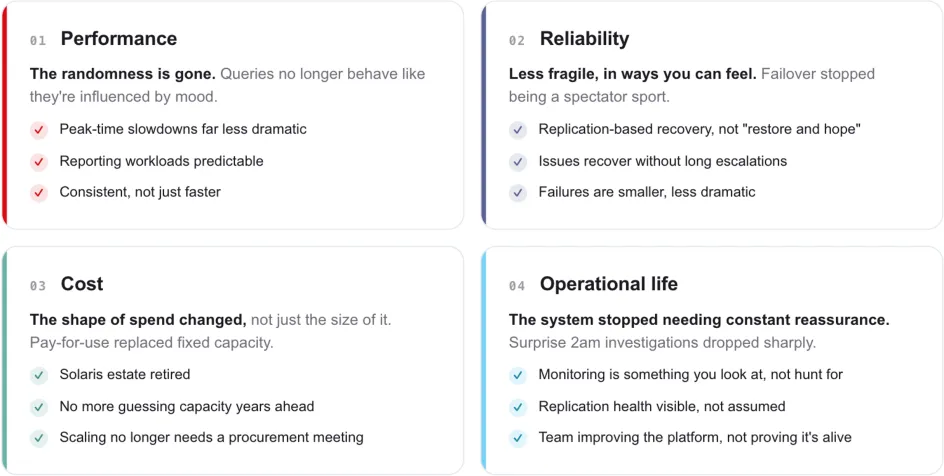Click the check icon next to 'No more guessing capacity'
Screen dimensions: 944x476
click(39, 407)
